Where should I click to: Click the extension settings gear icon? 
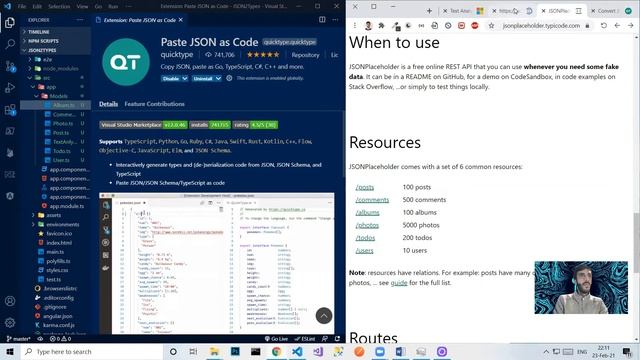[x=229, y=78]
